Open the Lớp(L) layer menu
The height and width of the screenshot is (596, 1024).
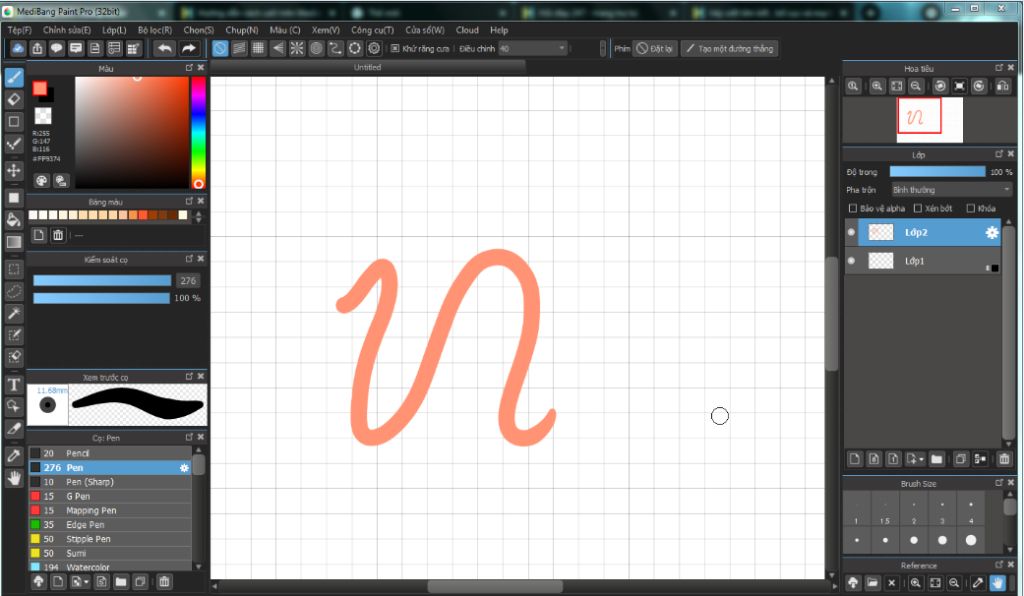[x=114, y=30]
